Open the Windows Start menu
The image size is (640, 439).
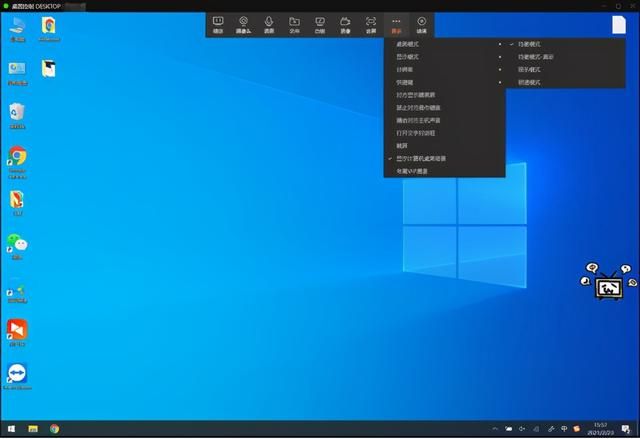(11, 429)
